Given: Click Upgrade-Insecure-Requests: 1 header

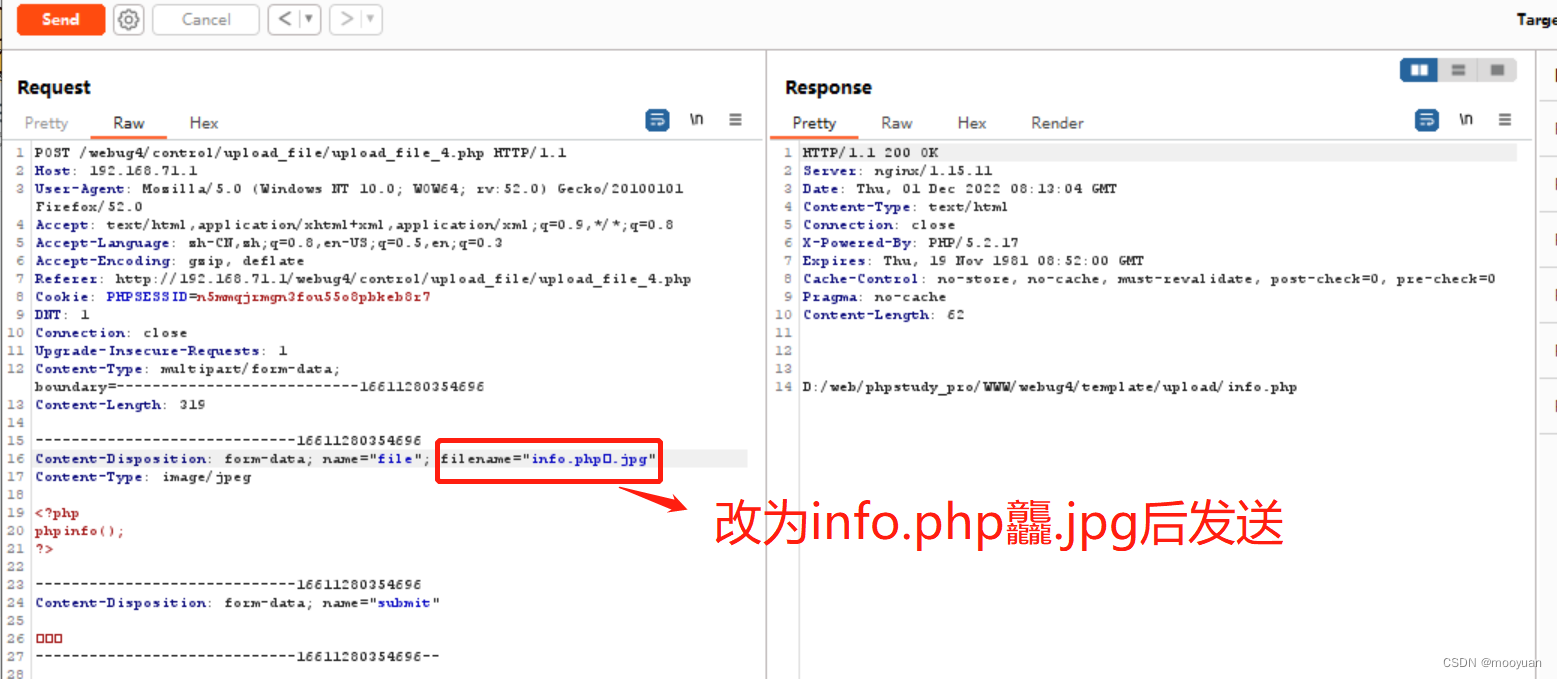Looking at the screenshot, I should (161, 351).
